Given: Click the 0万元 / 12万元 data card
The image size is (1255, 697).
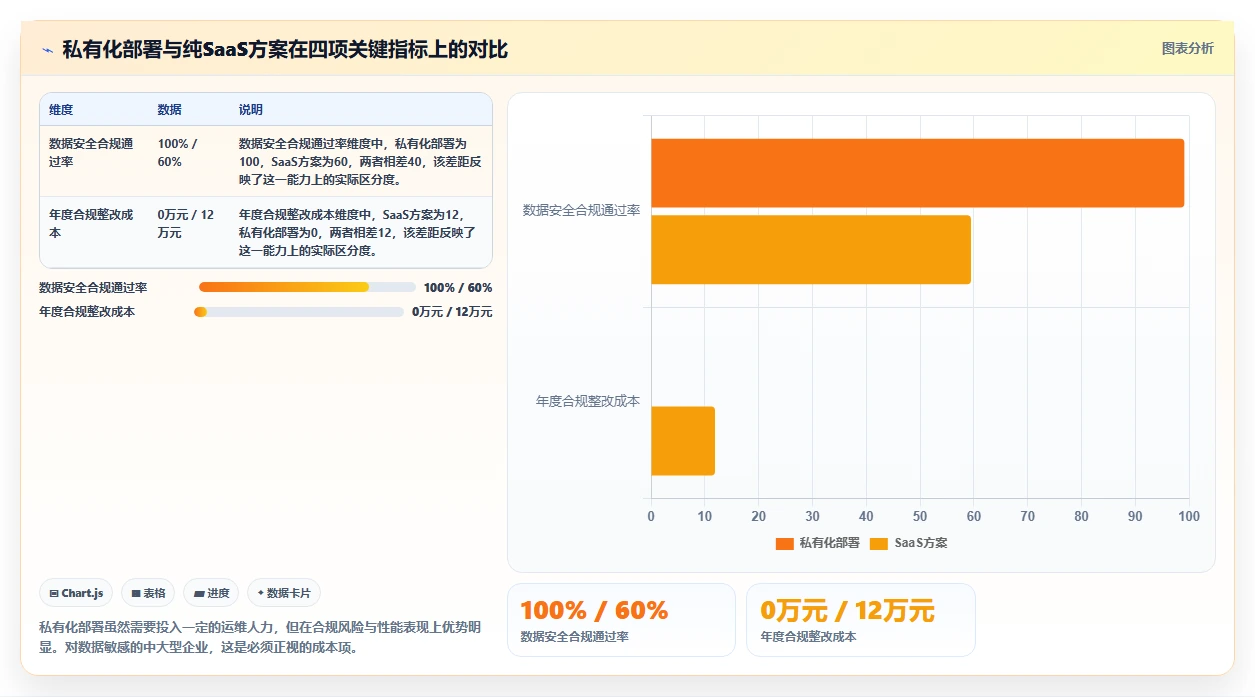Looking at the screenshot, I should 860,620.
